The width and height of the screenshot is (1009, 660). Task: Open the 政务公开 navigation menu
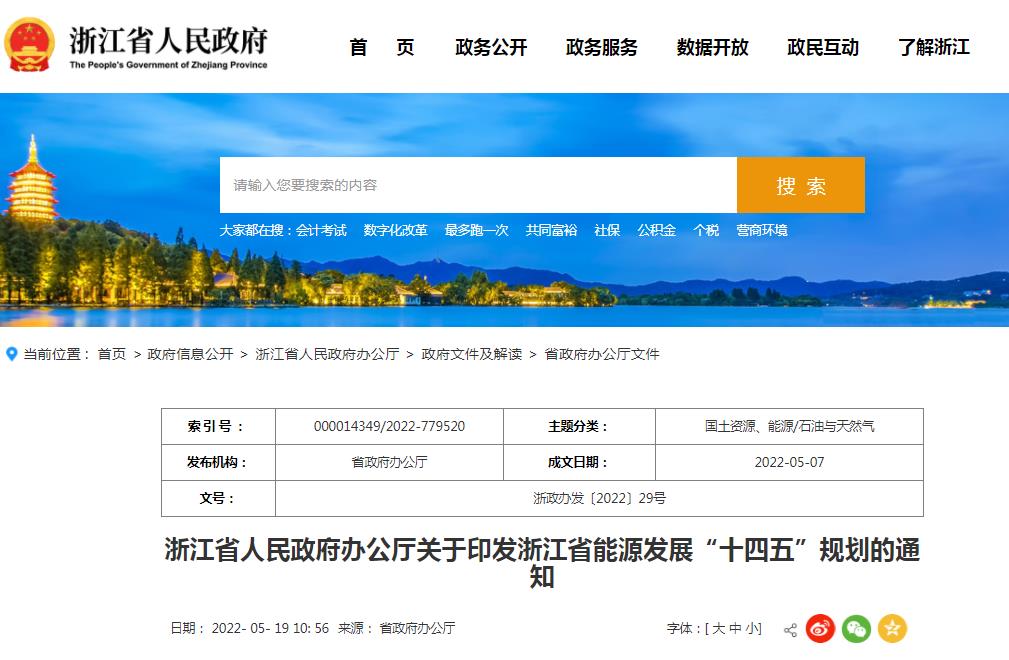click(x=491, y=47)
